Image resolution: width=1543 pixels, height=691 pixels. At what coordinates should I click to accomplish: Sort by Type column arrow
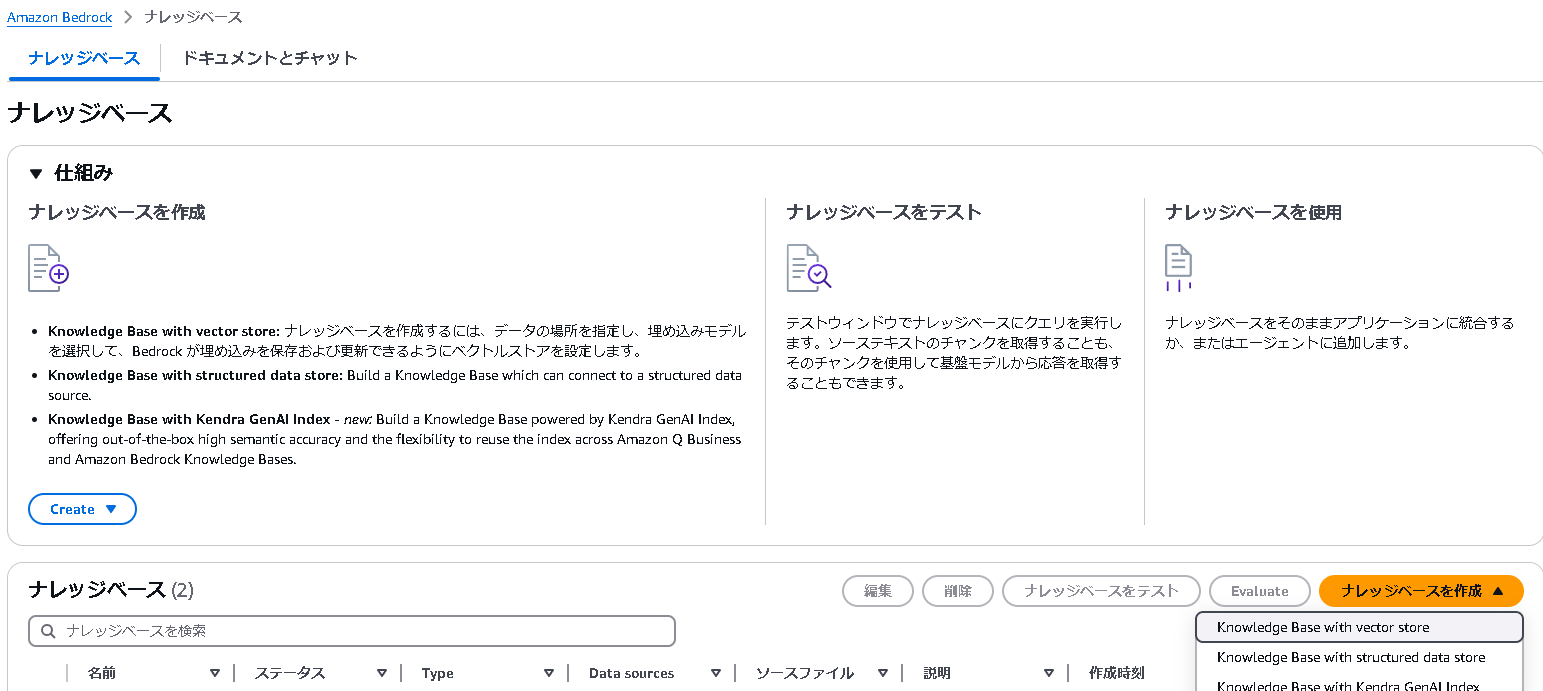[549, 673]
